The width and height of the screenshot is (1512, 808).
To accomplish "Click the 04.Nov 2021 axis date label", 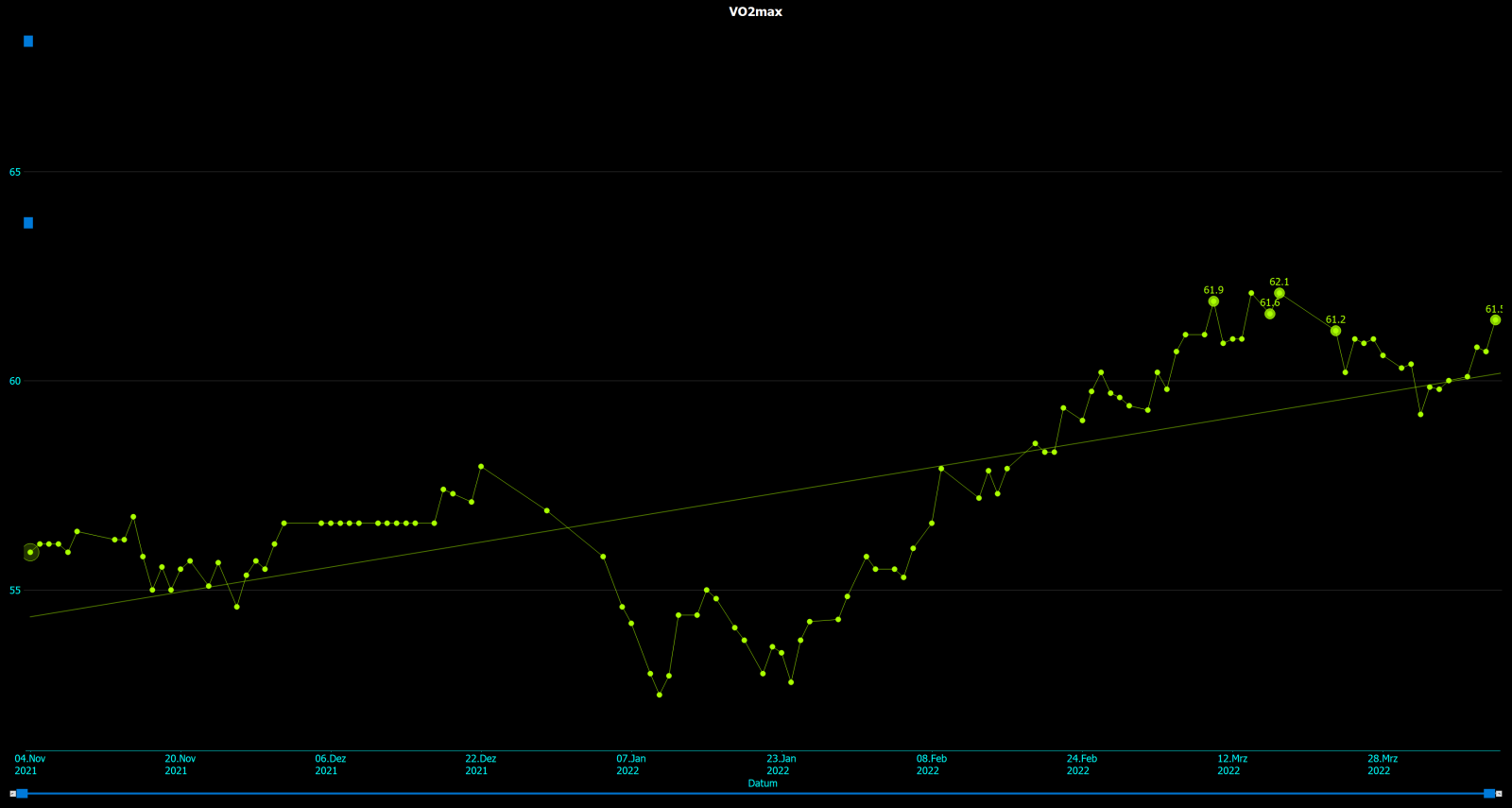I will (x=29, y=765).
